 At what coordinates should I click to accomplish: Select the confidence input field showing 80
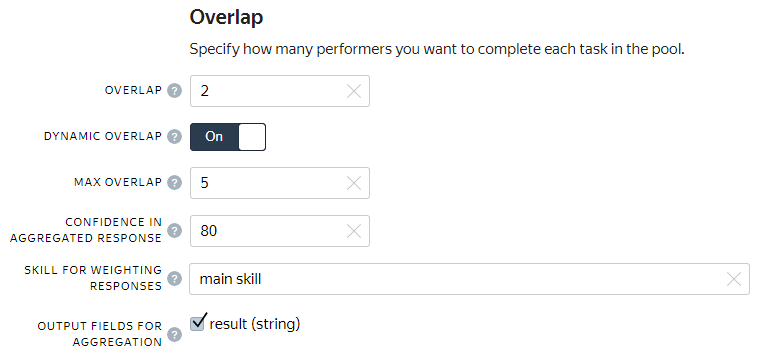click(x=280, y=231)
